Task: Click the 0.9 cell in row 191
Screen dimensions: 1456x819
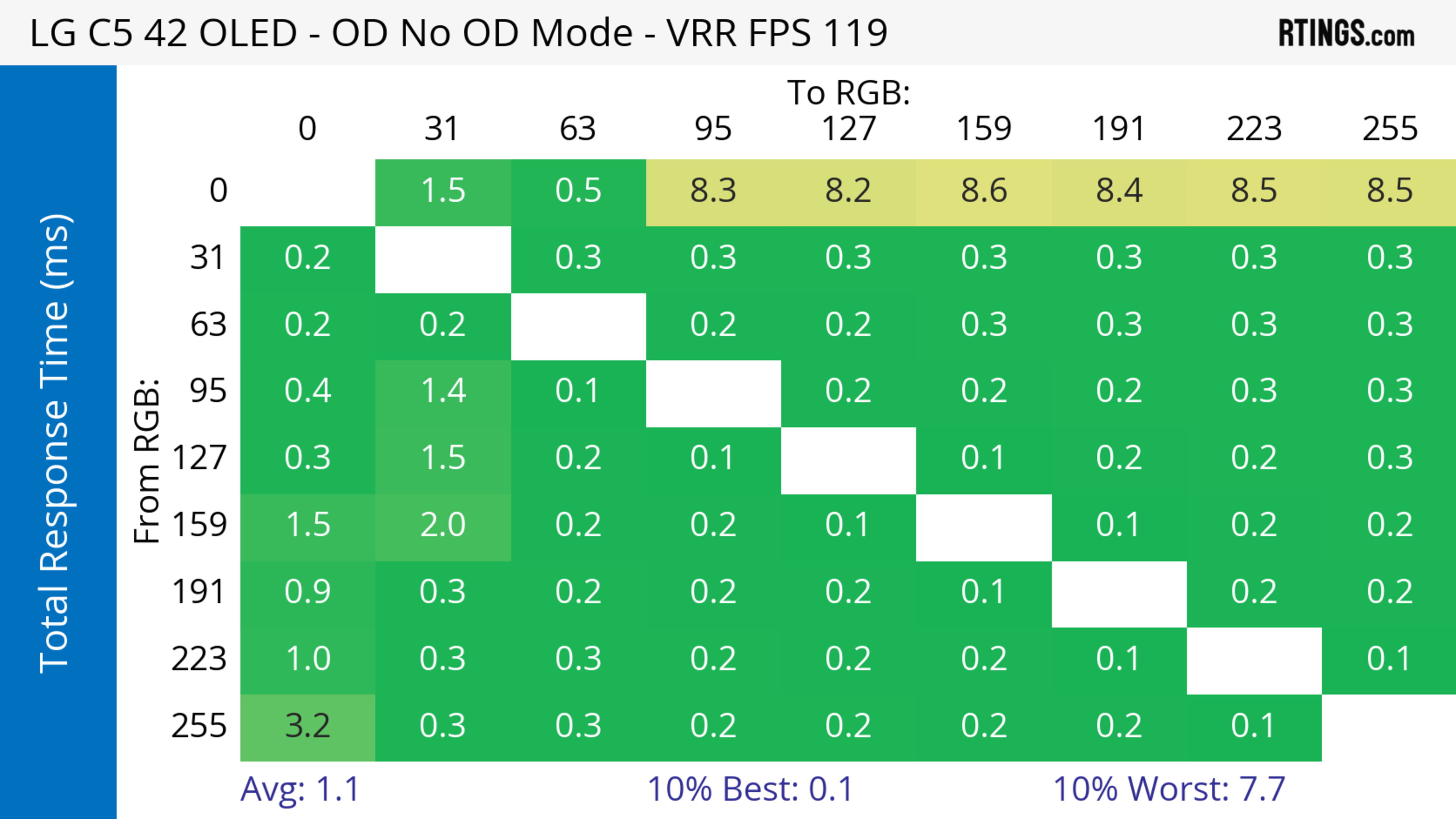Action: pos(308,592)
